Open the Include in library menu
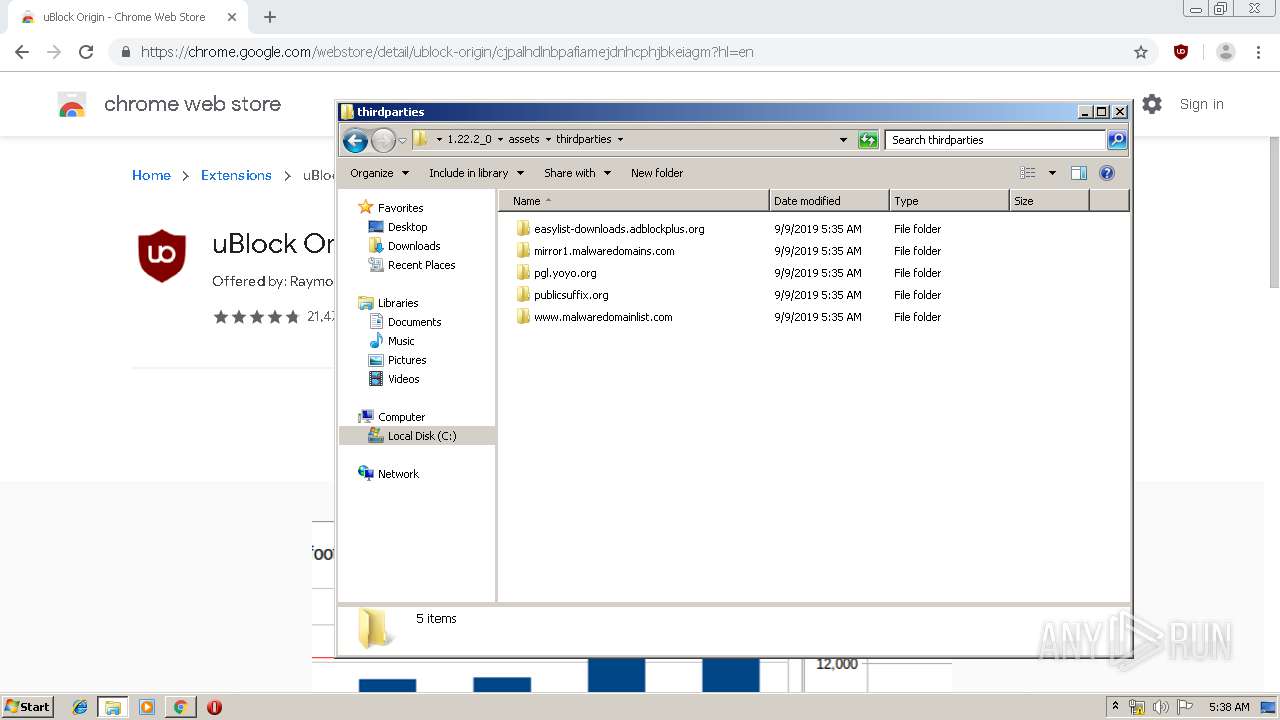Viewport: 1280px width, 720px height. [x=476, y=173]
